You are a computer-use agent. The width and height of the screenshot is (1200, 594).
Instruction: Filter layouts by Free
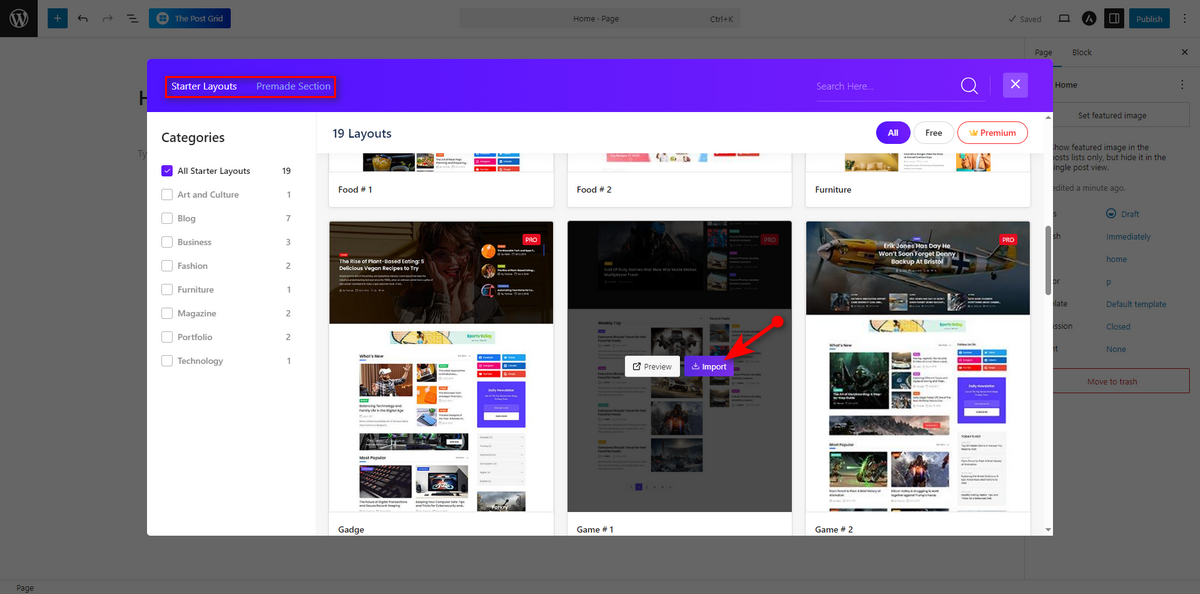pos(933,132)
